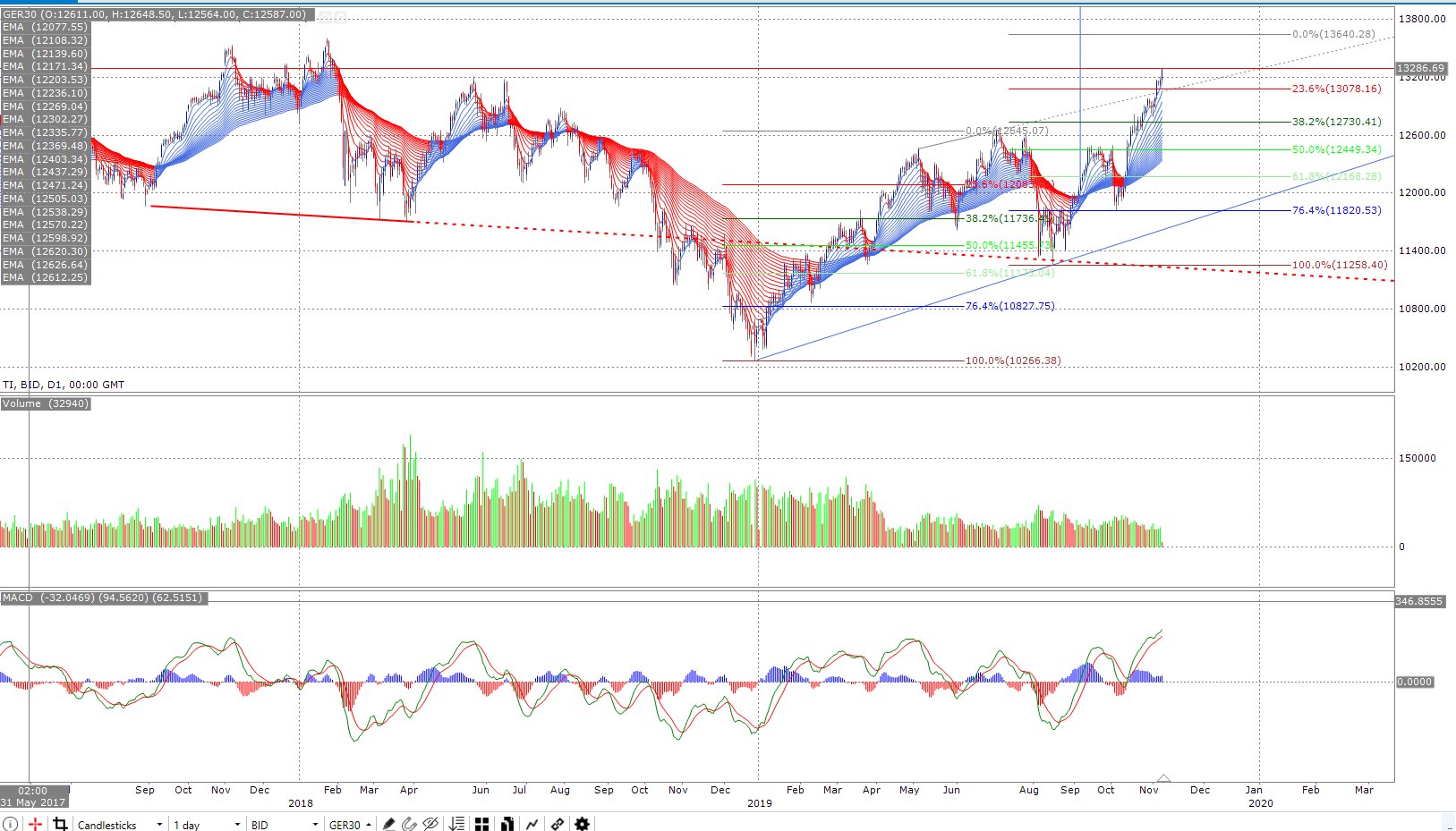The width and height of the screenshot is (1456, 831).
Task: Click the 38.2%(12730.41) Fibonacci label
Action: click(x=1336, y=122)
